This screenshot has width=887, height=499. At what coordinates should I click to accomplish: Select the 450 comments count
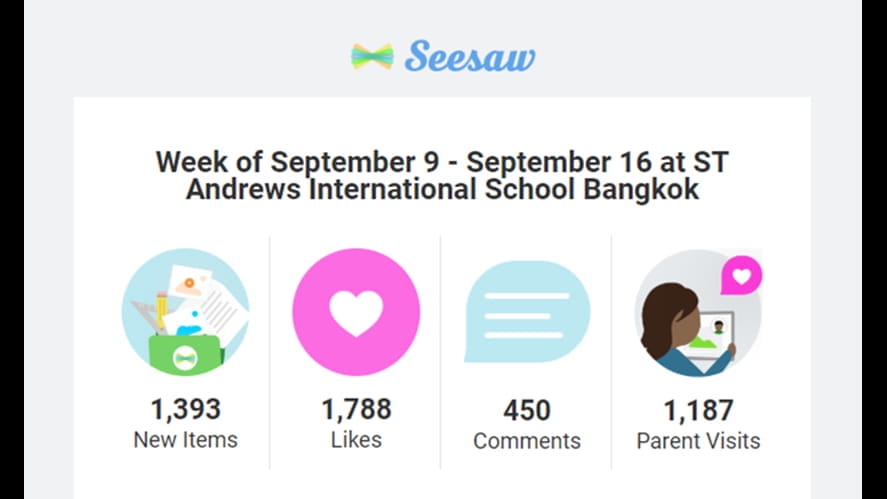527,410
